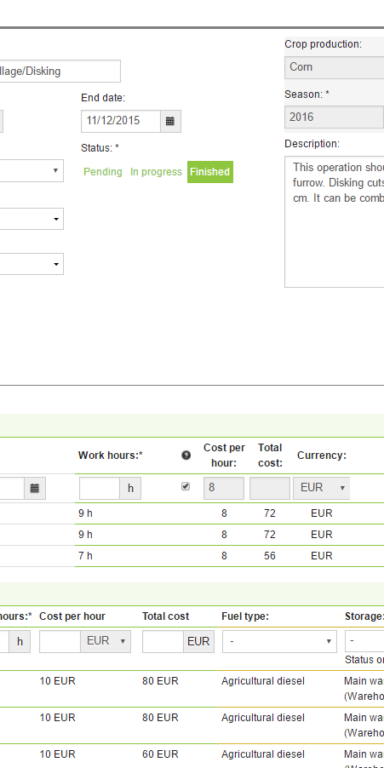This screenshot has width=384, height=768.
Task: Click the machinery Total cost input
Action: click(163, 641)
